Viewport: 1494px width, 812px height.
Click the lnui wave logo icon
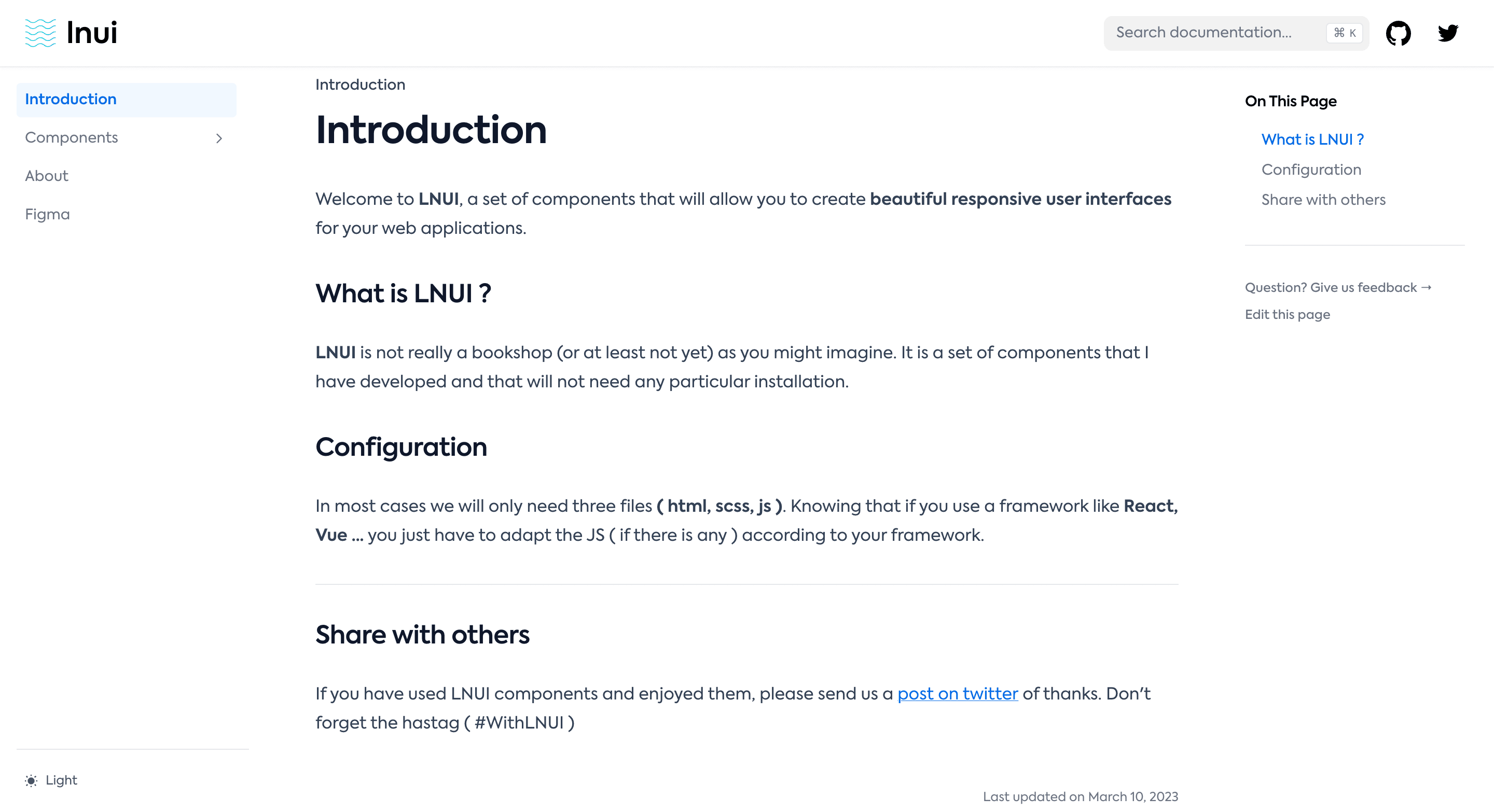(x=40, y=33)
